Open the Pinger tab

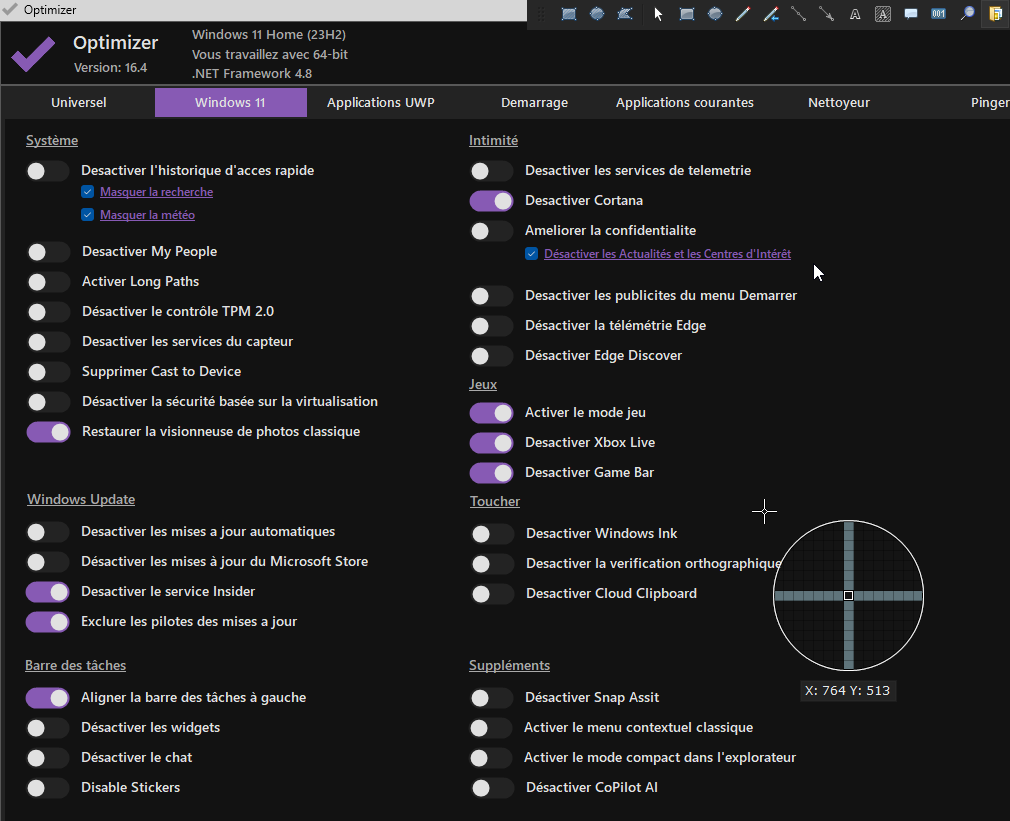point(989,102)
